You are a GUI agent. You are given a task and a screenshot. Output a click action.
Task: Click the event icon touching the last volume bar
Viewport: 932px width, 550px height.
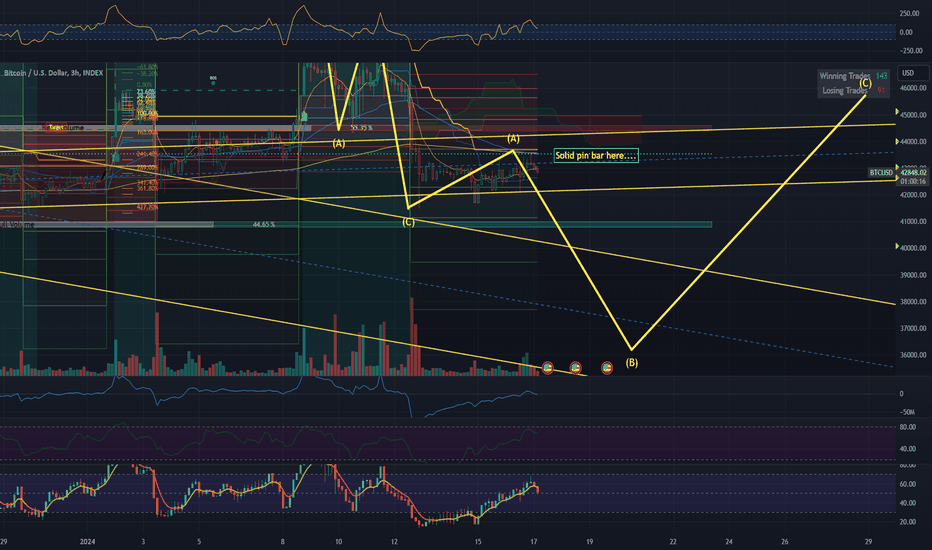(547, 368)
